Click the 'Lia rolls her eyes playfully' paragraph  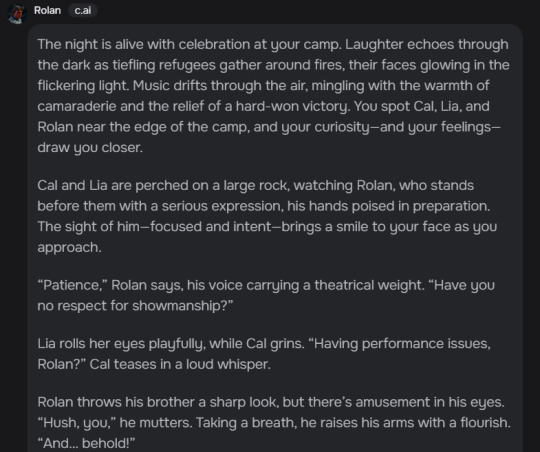(x=264, y=354)
